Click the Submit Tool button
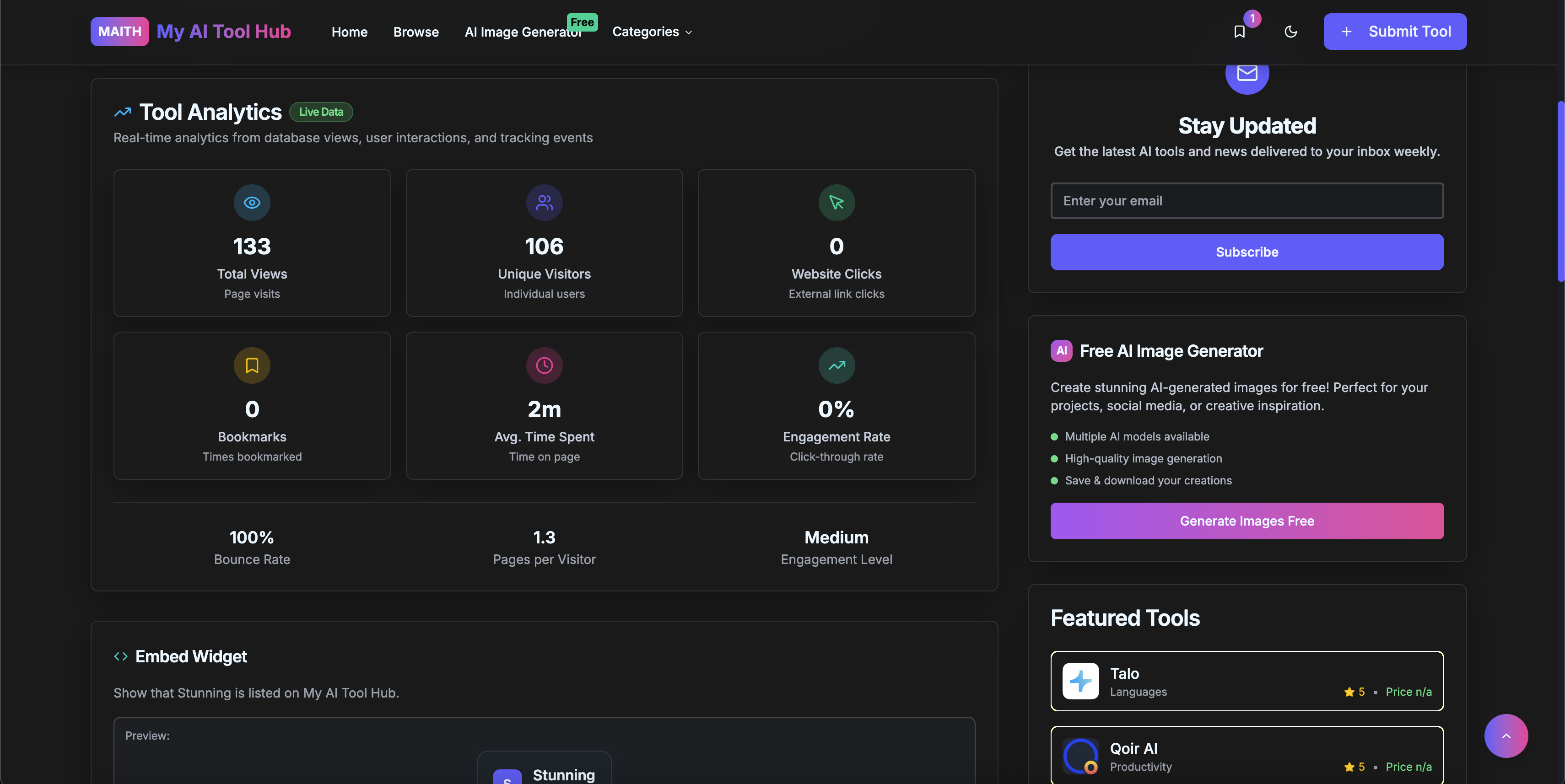The width and height of the screenshot is (1565, 784). [x=1395, y=32]
